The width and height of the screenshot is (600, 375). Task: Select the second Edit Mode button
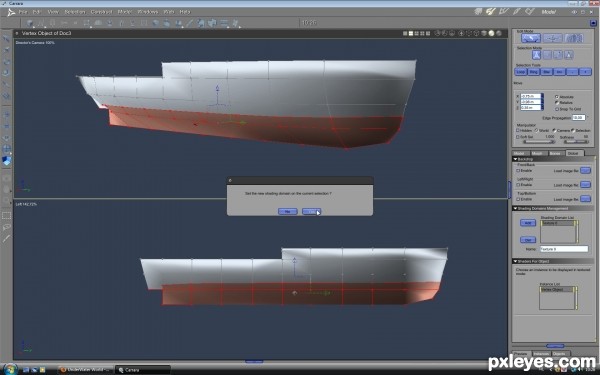[x=552, y=38]
